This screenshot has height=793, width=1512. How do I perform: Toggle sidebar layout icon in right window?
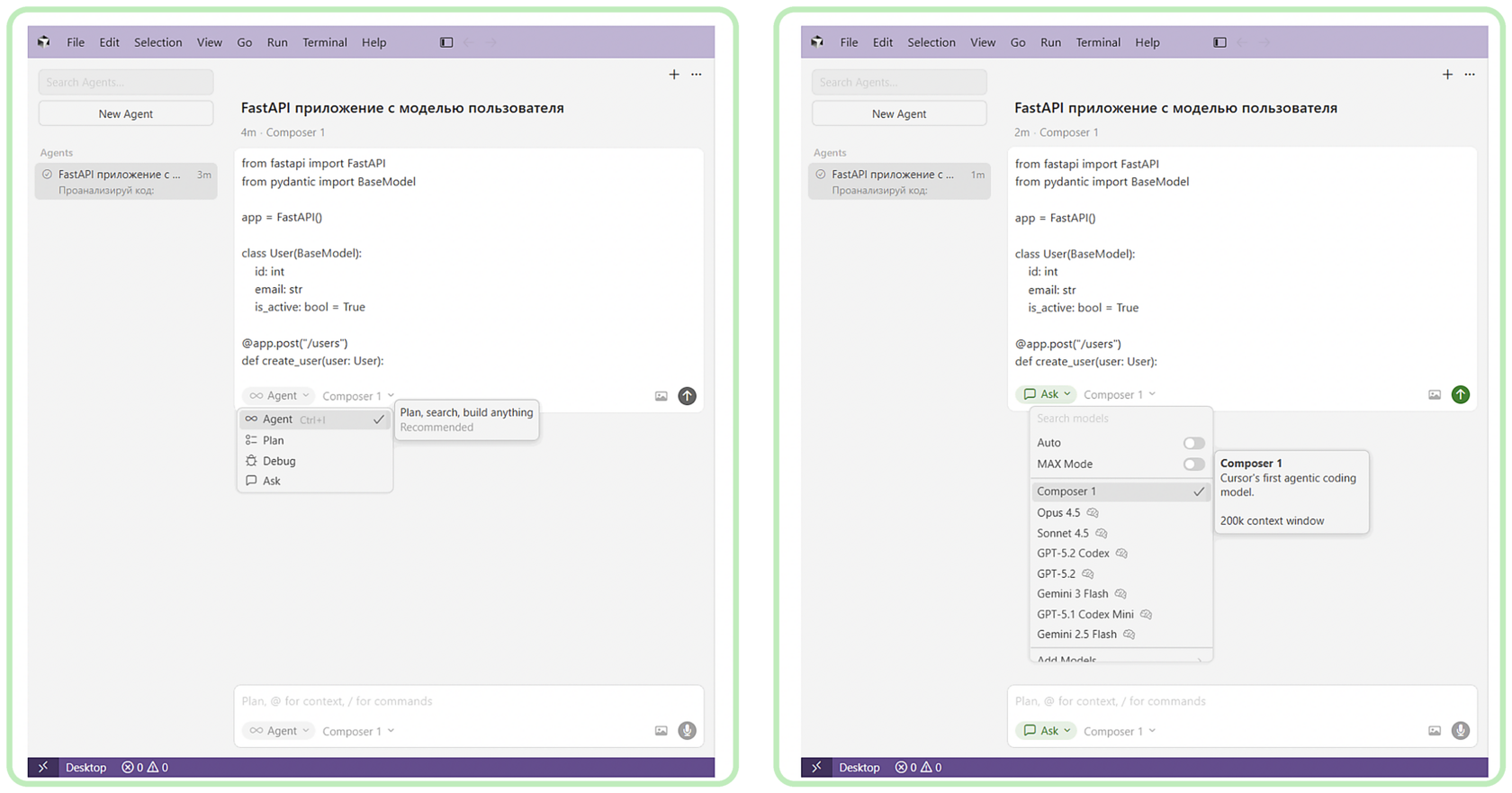[1219, 42]
